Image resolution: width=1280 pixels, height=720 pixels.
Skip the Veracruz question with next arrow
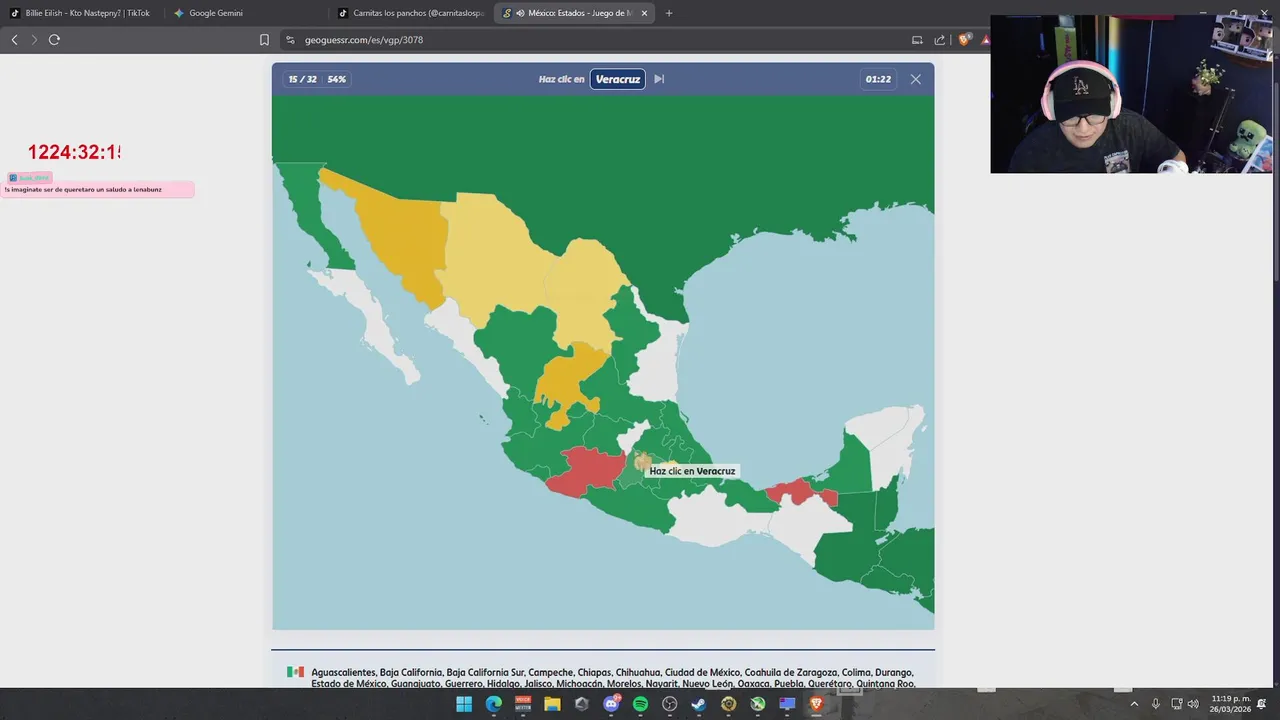tap(659, 79)
